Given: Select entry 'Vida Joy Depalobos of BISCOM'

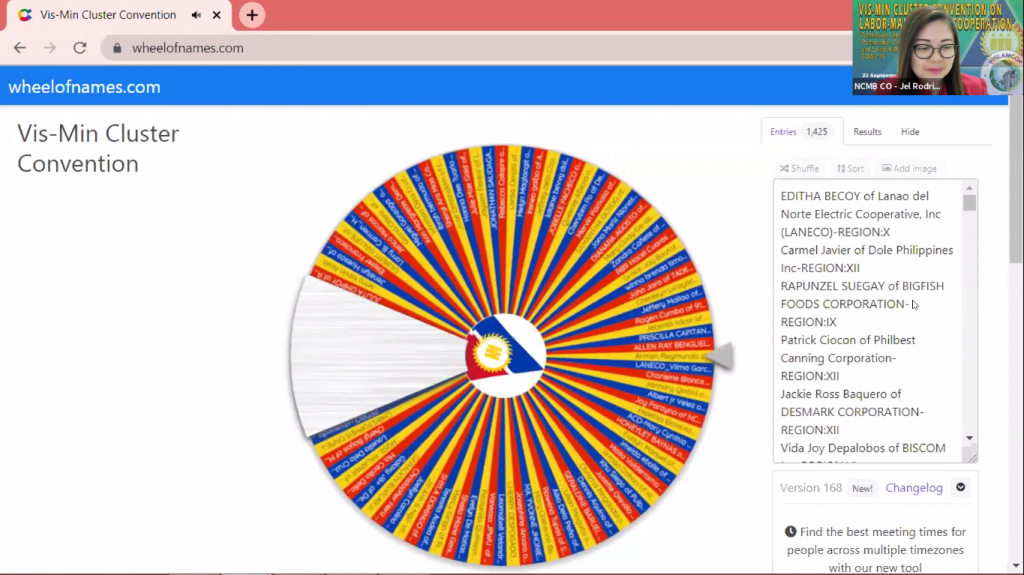Looking at the screenshot, I should [x=863, y=448].
